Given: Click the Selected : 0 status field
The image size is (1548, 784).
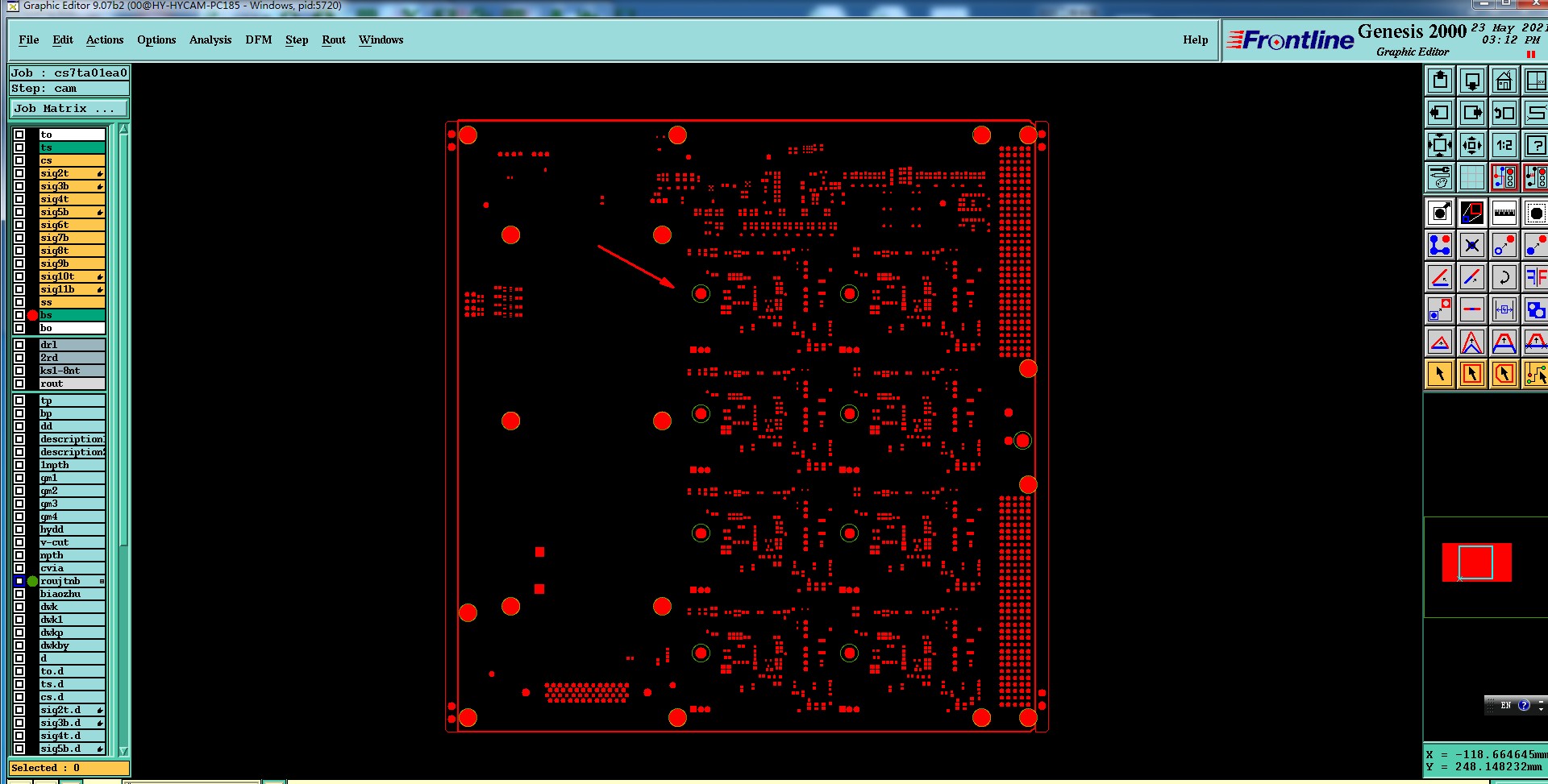Looking at the screenshot, I should coord(69,768).
